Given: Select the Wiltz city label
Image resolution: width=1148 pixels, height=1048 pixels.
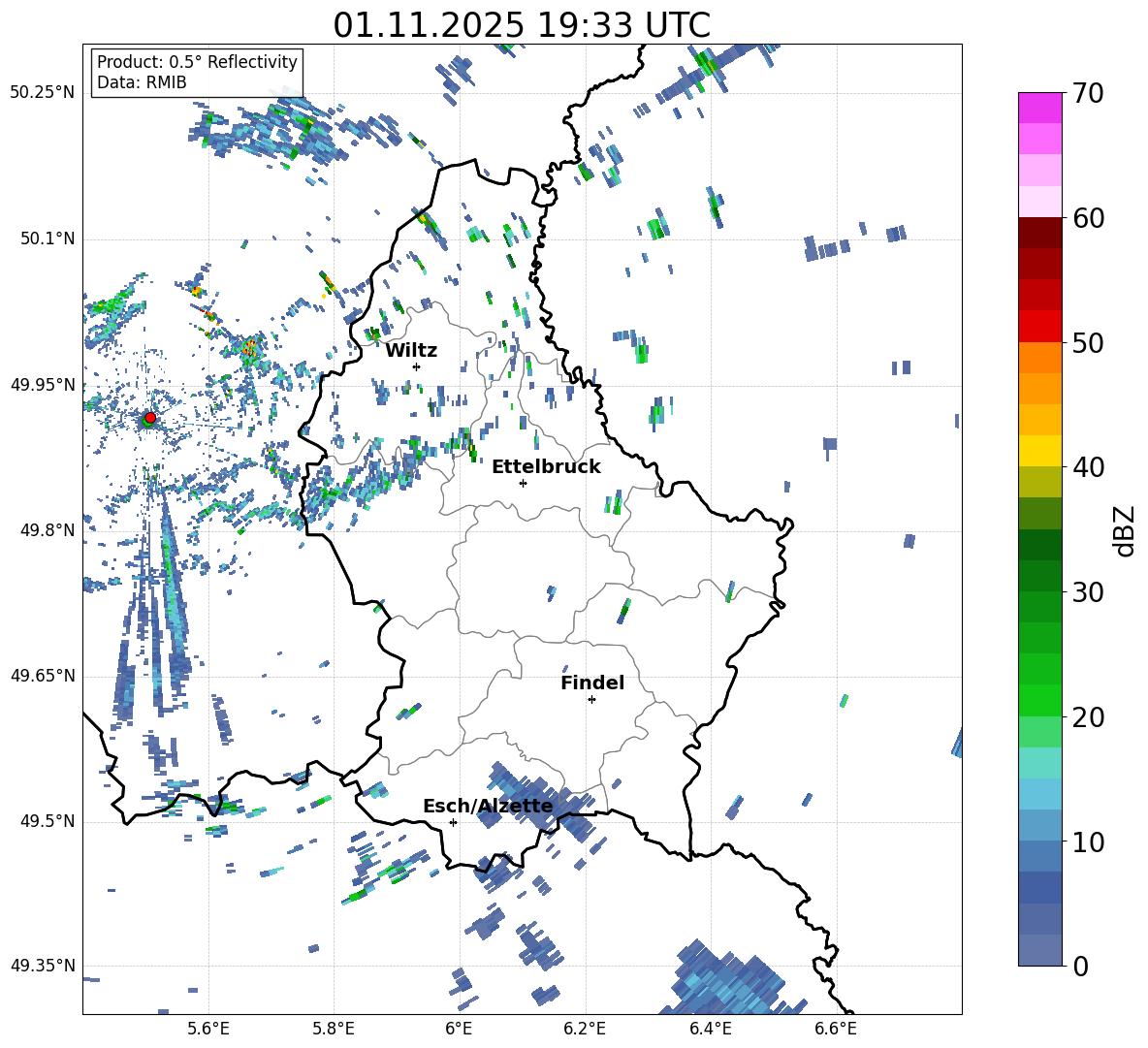Looking at the screenshot, I should [411, 351].
